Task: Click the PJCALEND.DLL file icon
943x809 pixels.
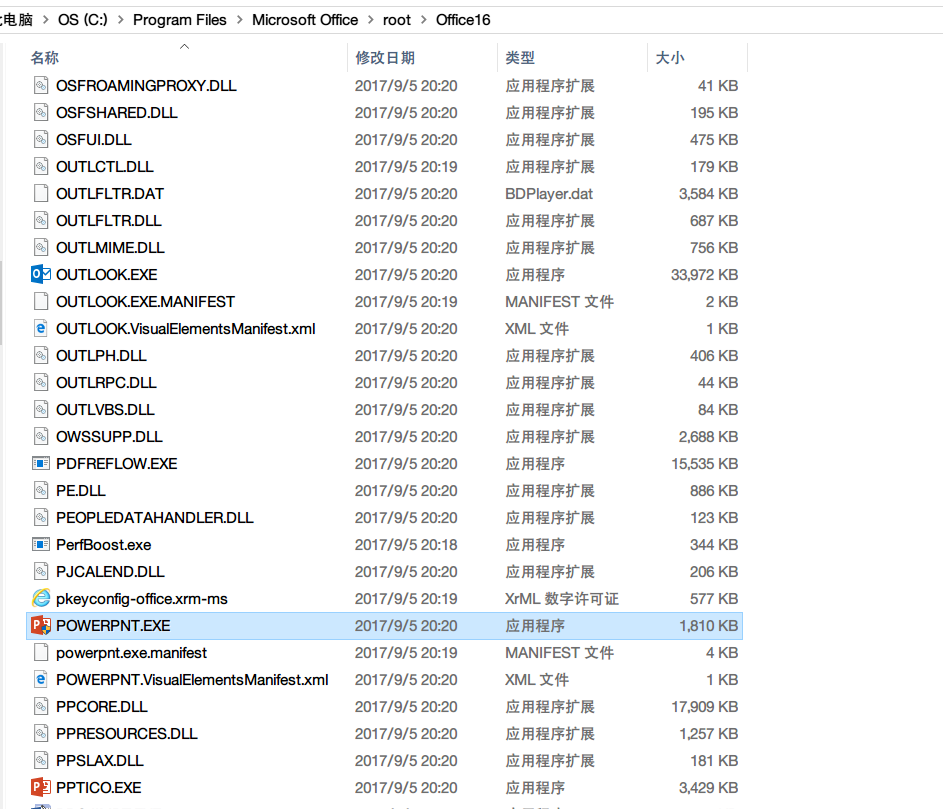Action: pos(41,571)
